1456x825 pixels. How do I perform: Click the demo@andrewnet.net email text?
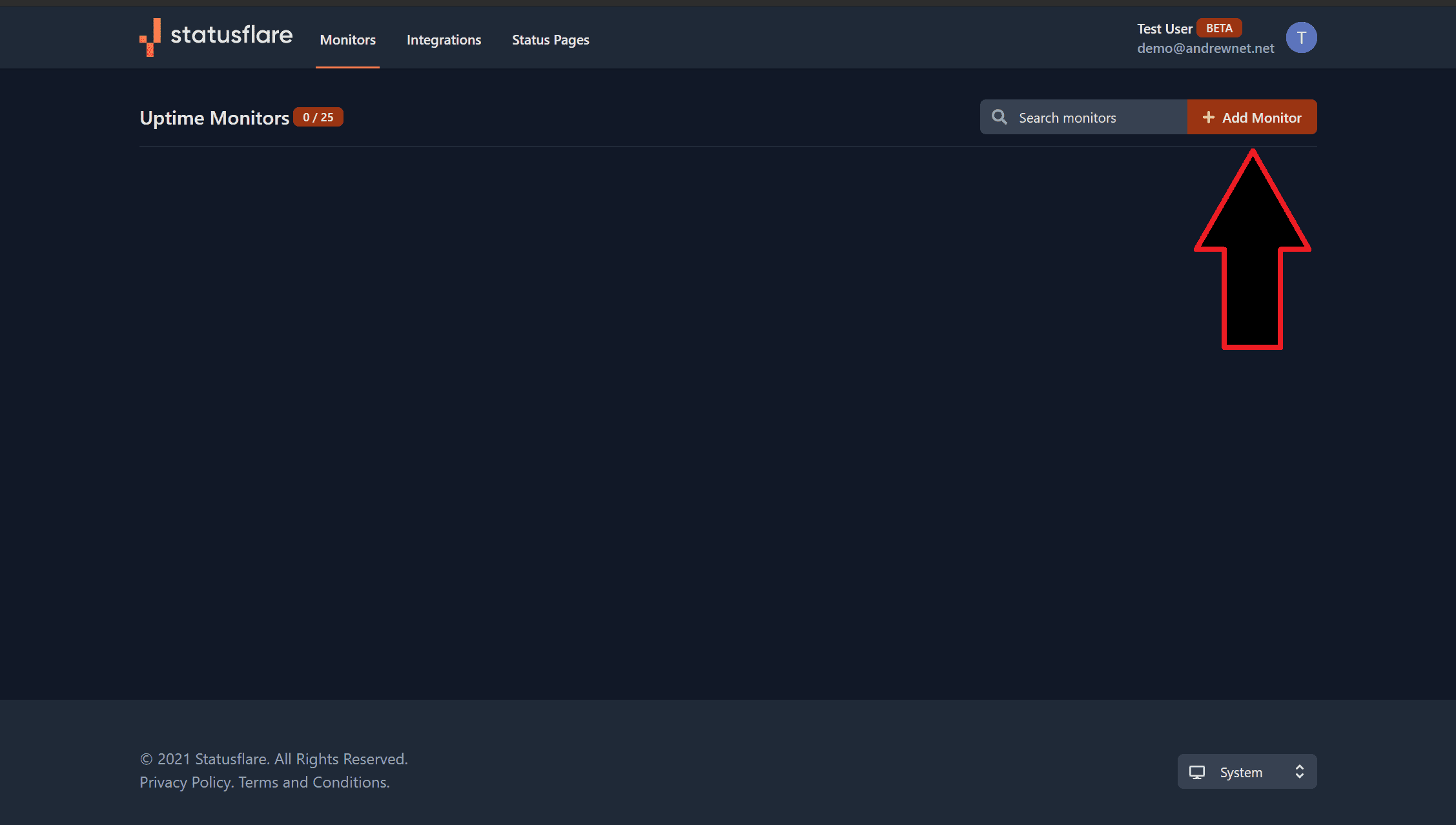click(x=1205, y=48)
